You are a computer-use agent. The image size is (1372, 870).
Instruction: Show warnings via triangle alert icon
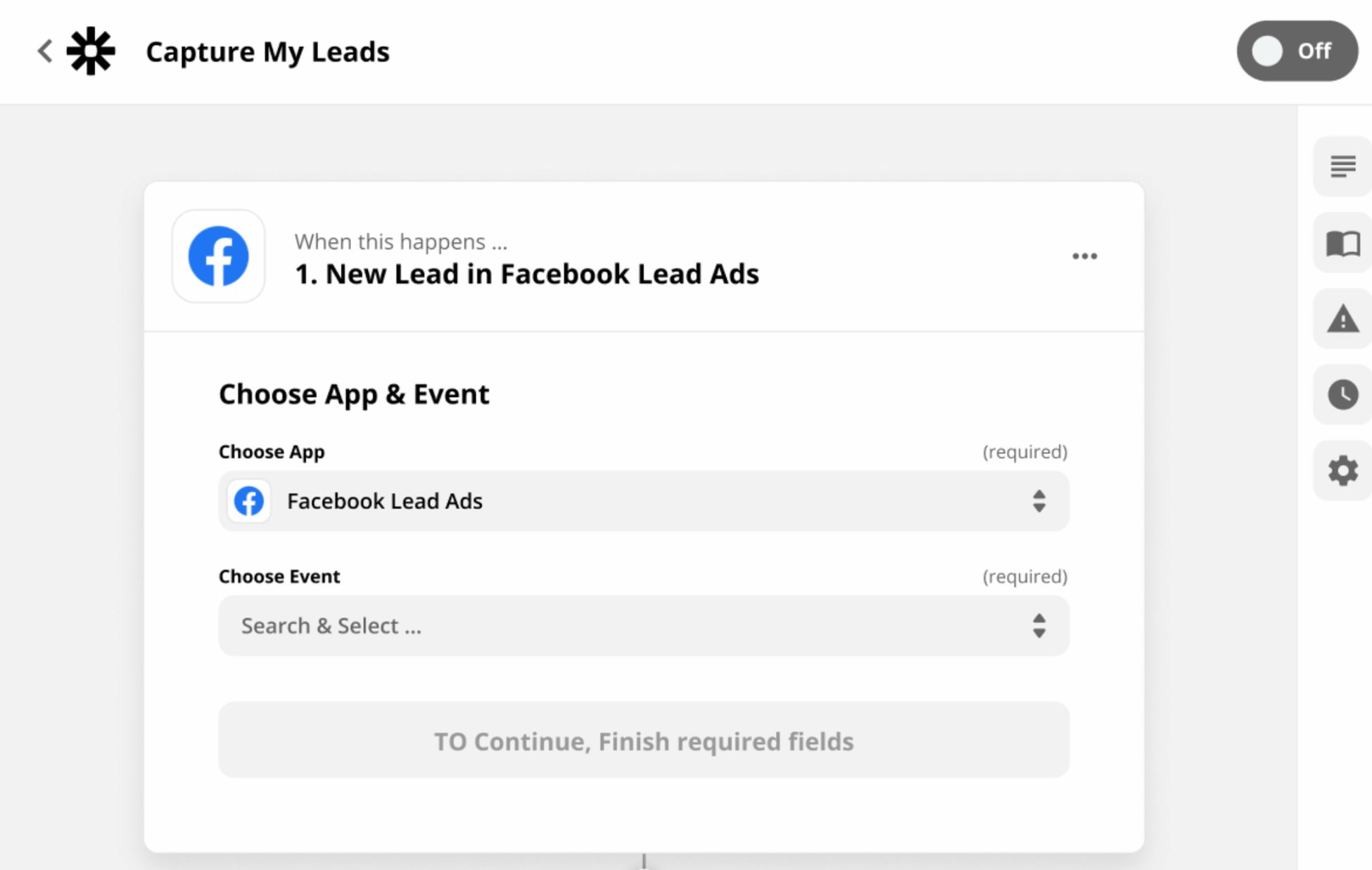[x=1342, y=319]
